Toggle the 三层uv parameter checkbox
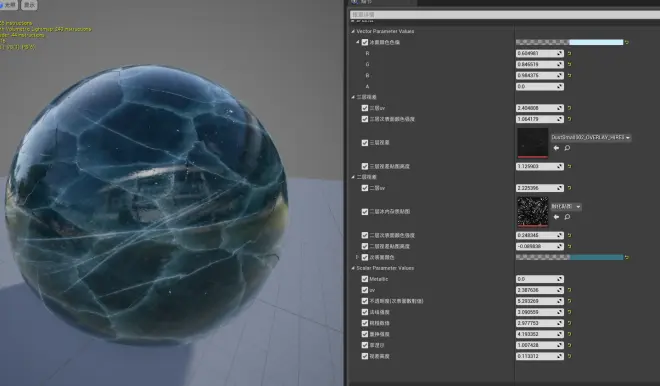This screenshot has width=660, height=386. [x=365, y=108]
